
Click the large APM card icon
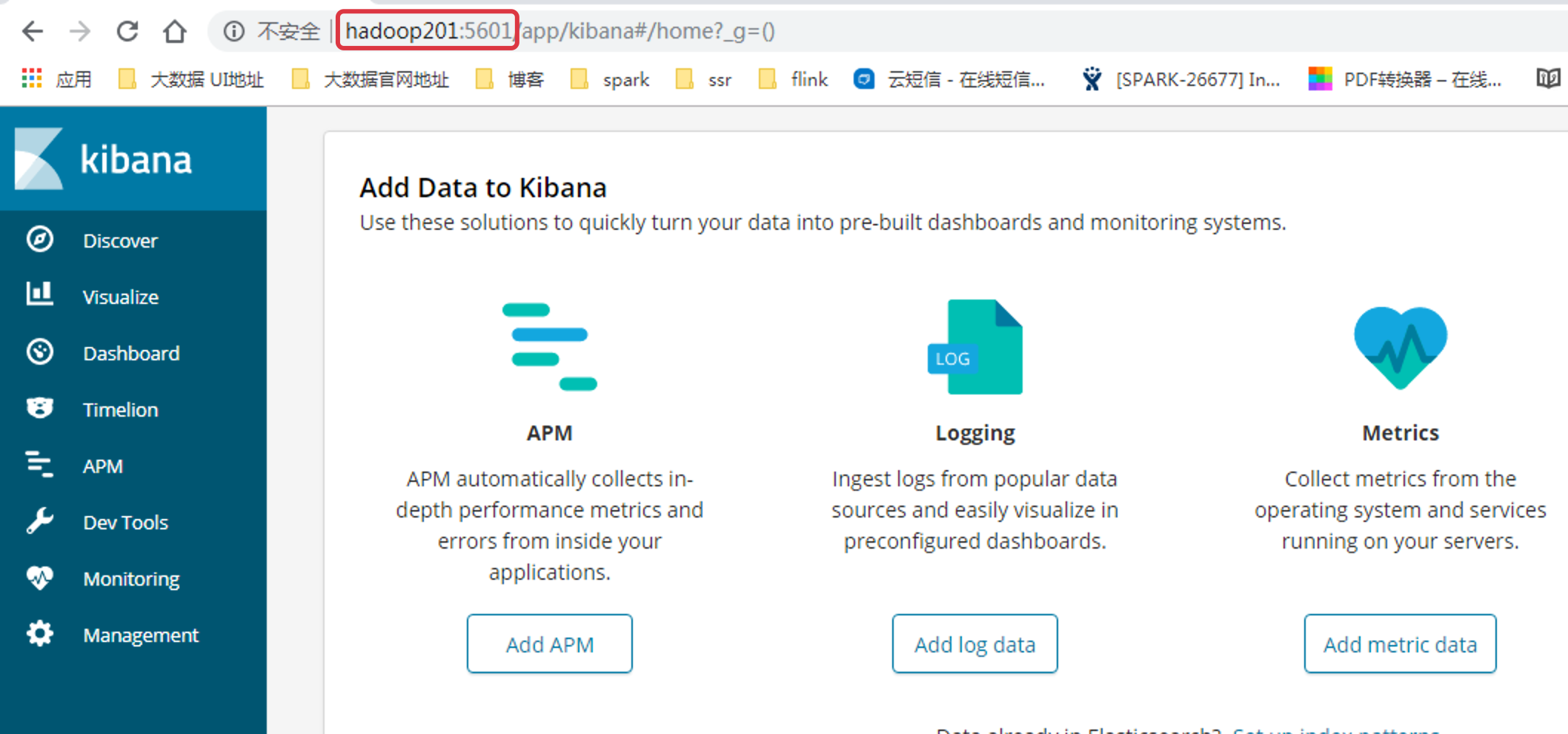(549, 346)
